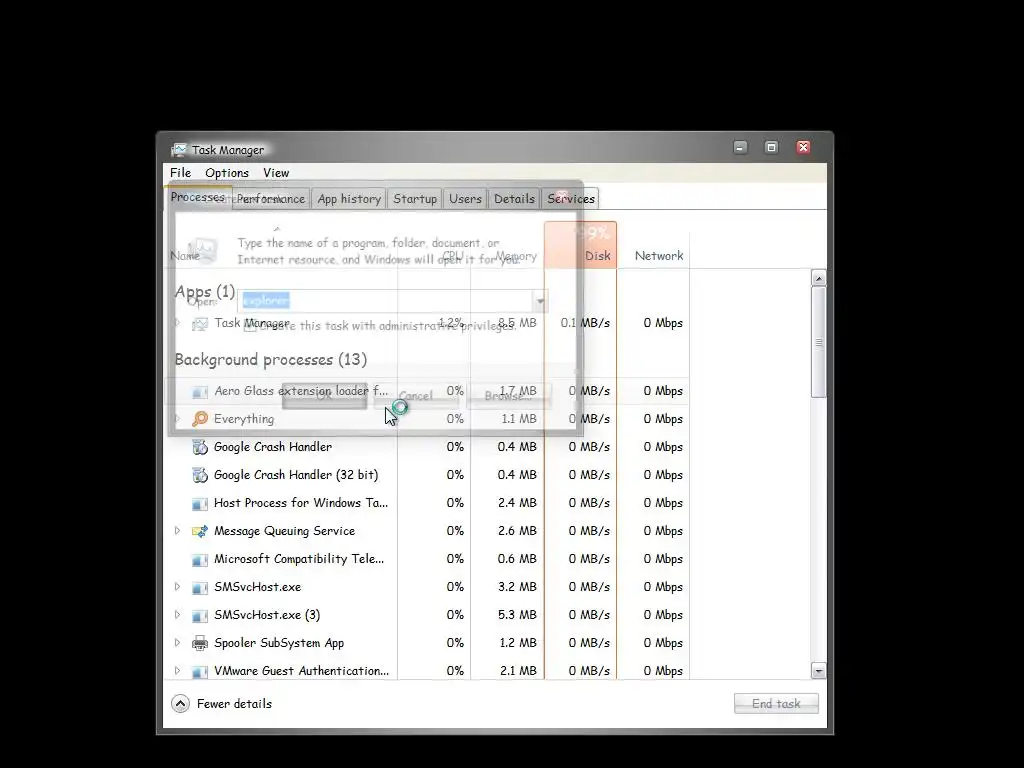Click Cancel in the Run dialog
The height and width of the screenshot is (768, 1024).
416,396
